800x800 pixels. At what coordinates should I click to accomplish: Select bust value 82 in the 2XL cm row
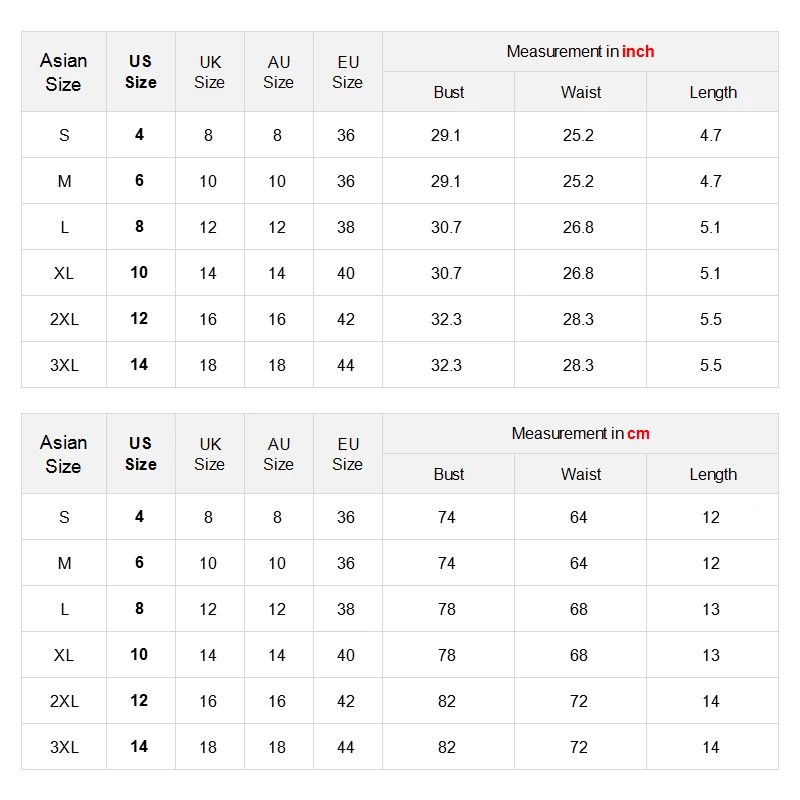[447, 701]
